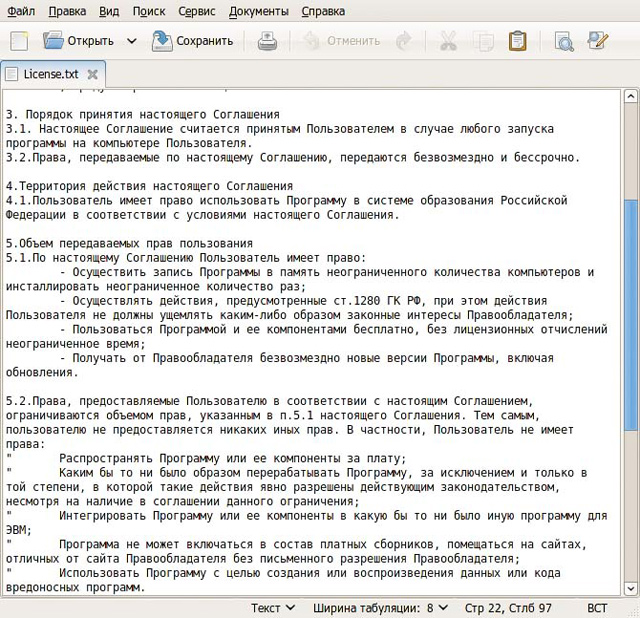This screenshot has height=618, width=640.
Task: Click the line ending вредоносных программ.
Action: 76,587
